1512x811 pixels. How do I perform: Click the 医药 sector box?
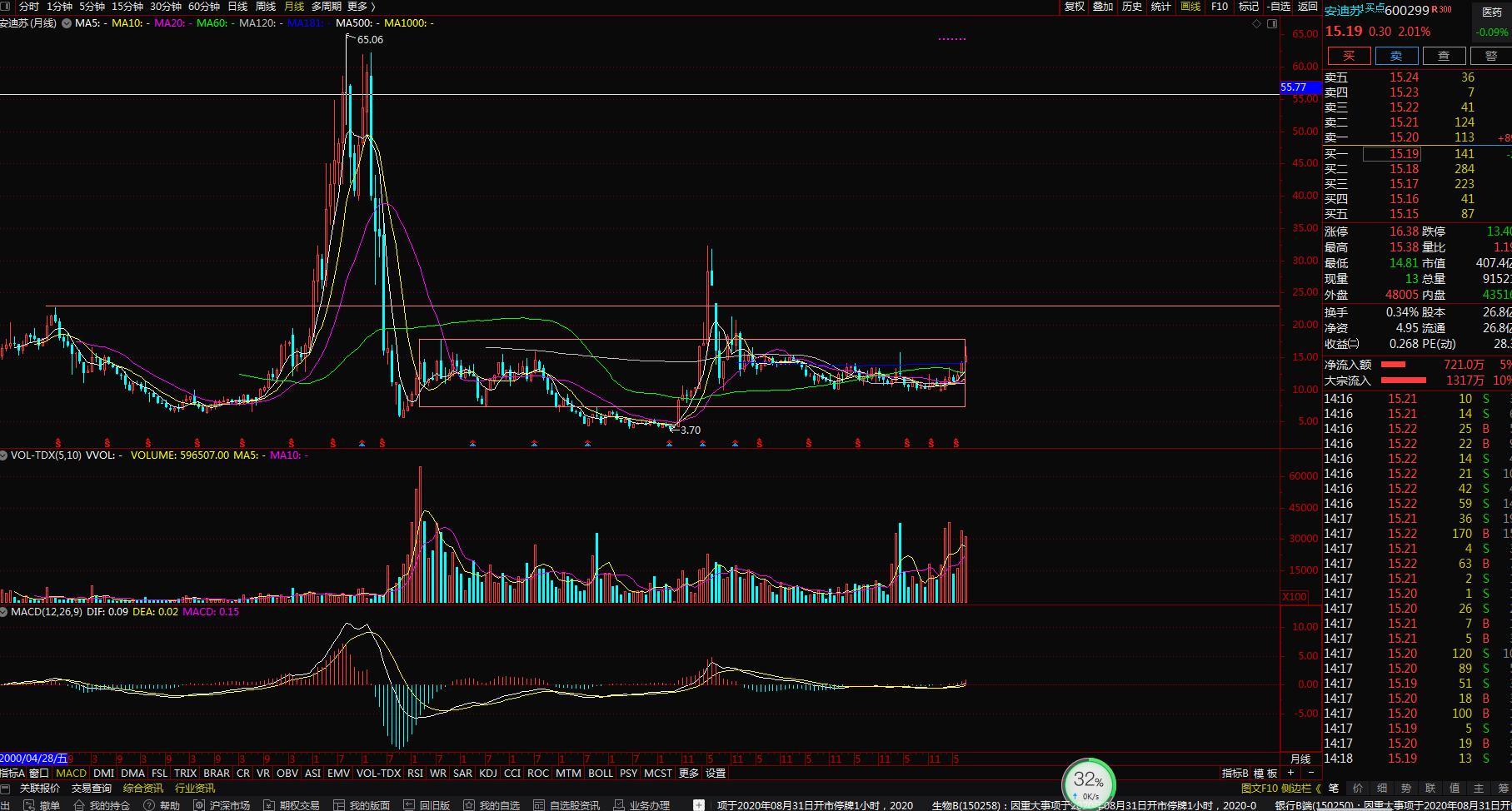tap(1491, 22)
